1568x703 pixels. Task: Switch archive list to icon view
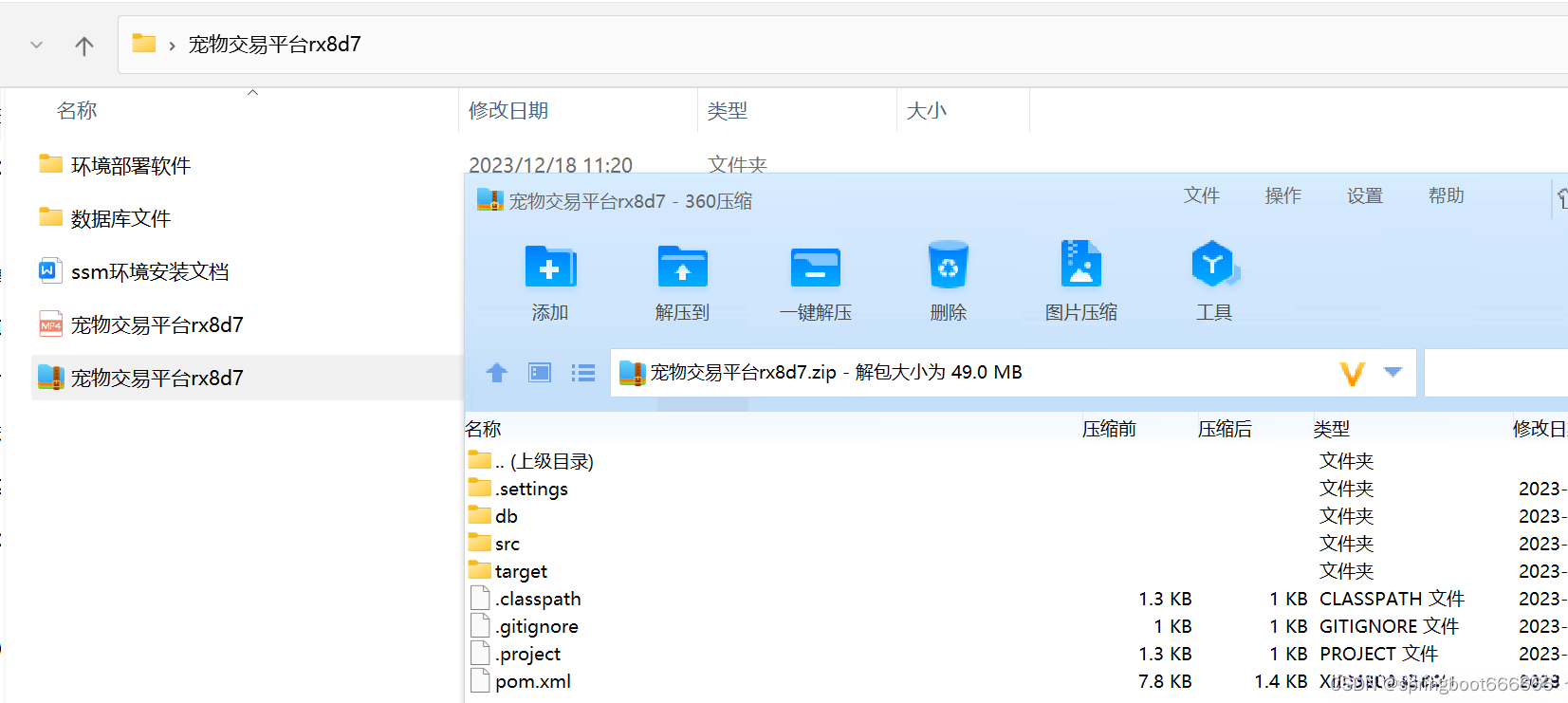point(540,373)
